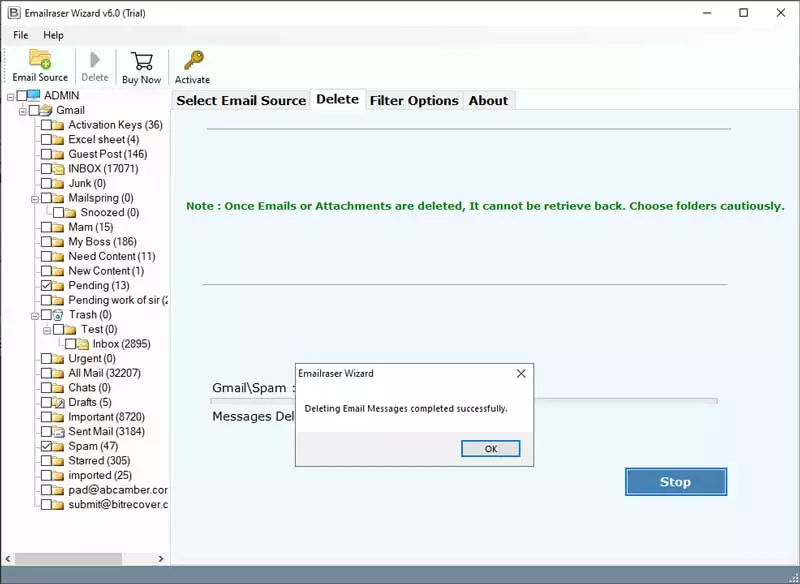Click the Chats folder icon
This screenshot has height=584, width=800.
[58, 388]
